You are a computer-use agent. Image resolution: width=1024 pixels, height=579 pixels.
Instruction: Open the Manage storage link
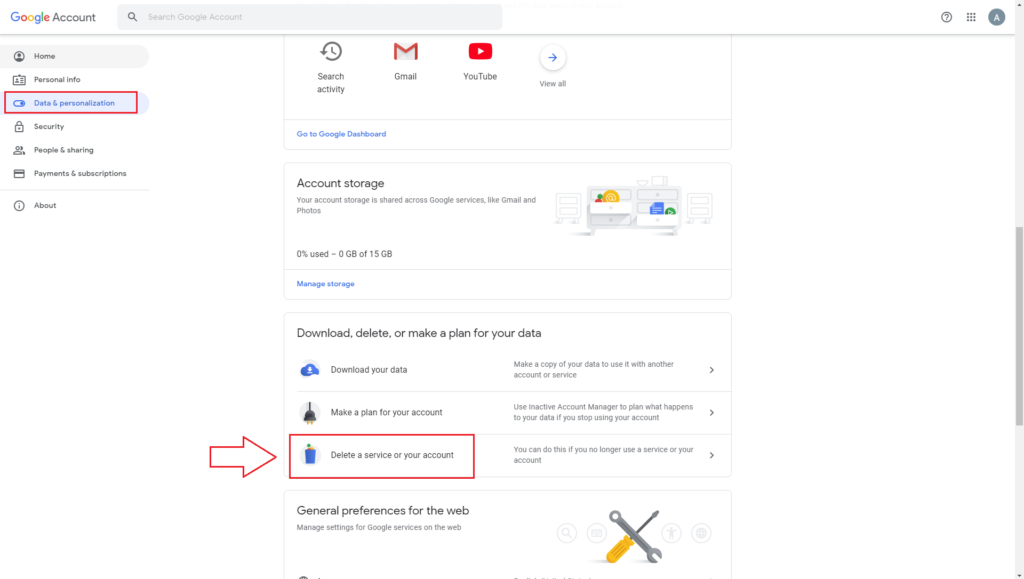click(x=325, y=284)
